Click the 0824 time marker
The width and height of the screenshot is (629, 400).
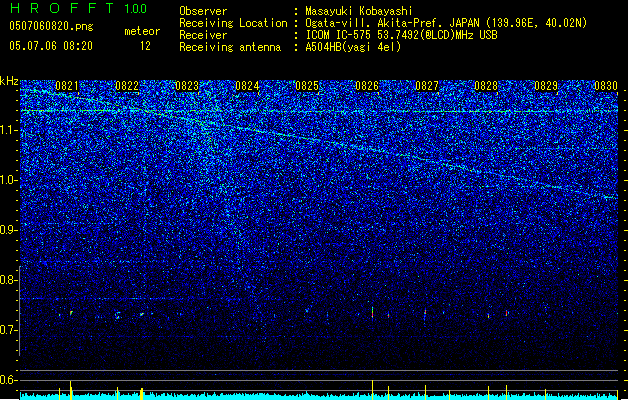pyautogui.click(x=247, y=86)
